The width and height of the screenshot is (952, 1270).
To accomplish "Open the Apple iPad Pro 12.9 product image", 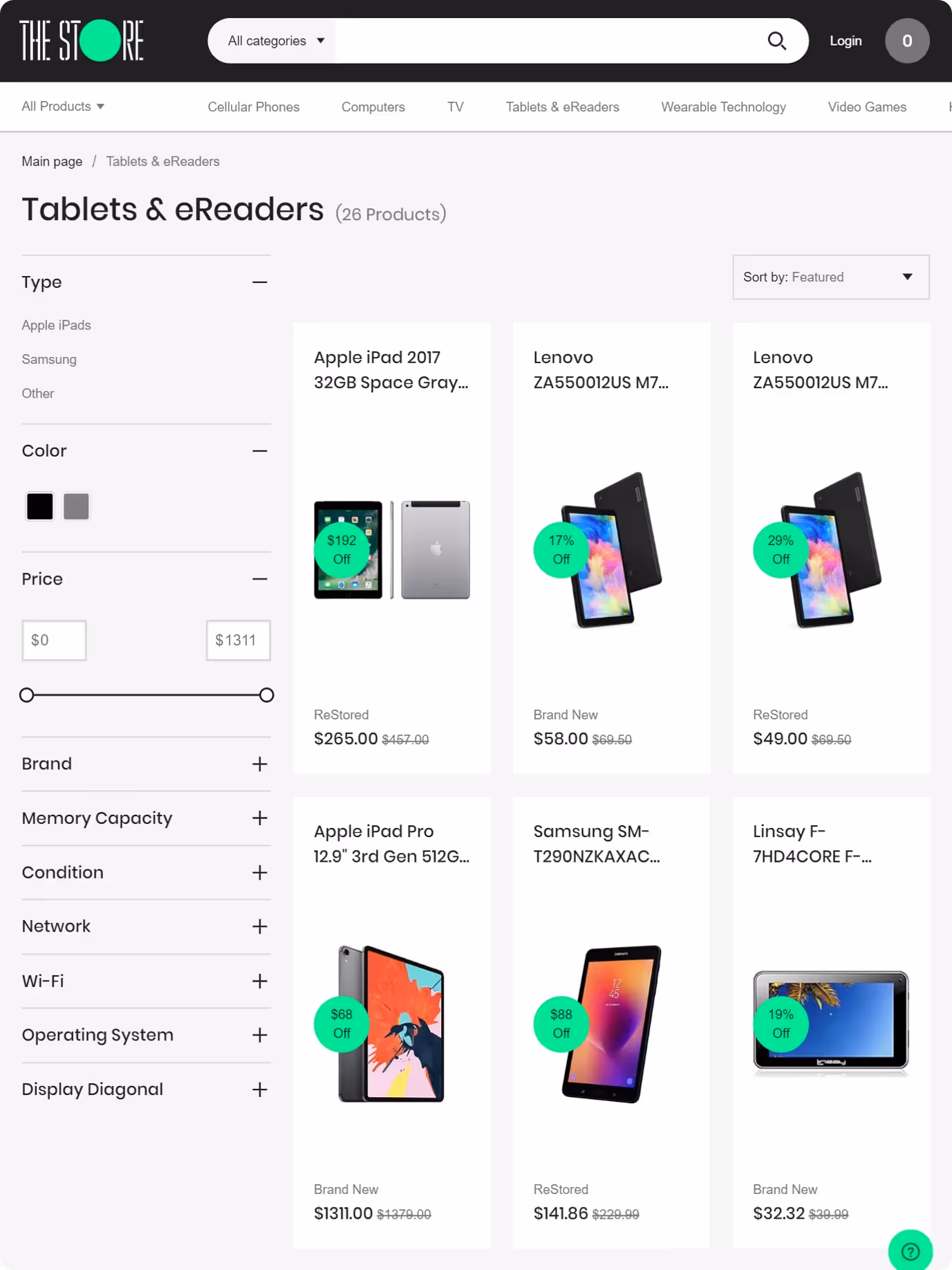I will pyautogui.click(x=391, y=1024).
